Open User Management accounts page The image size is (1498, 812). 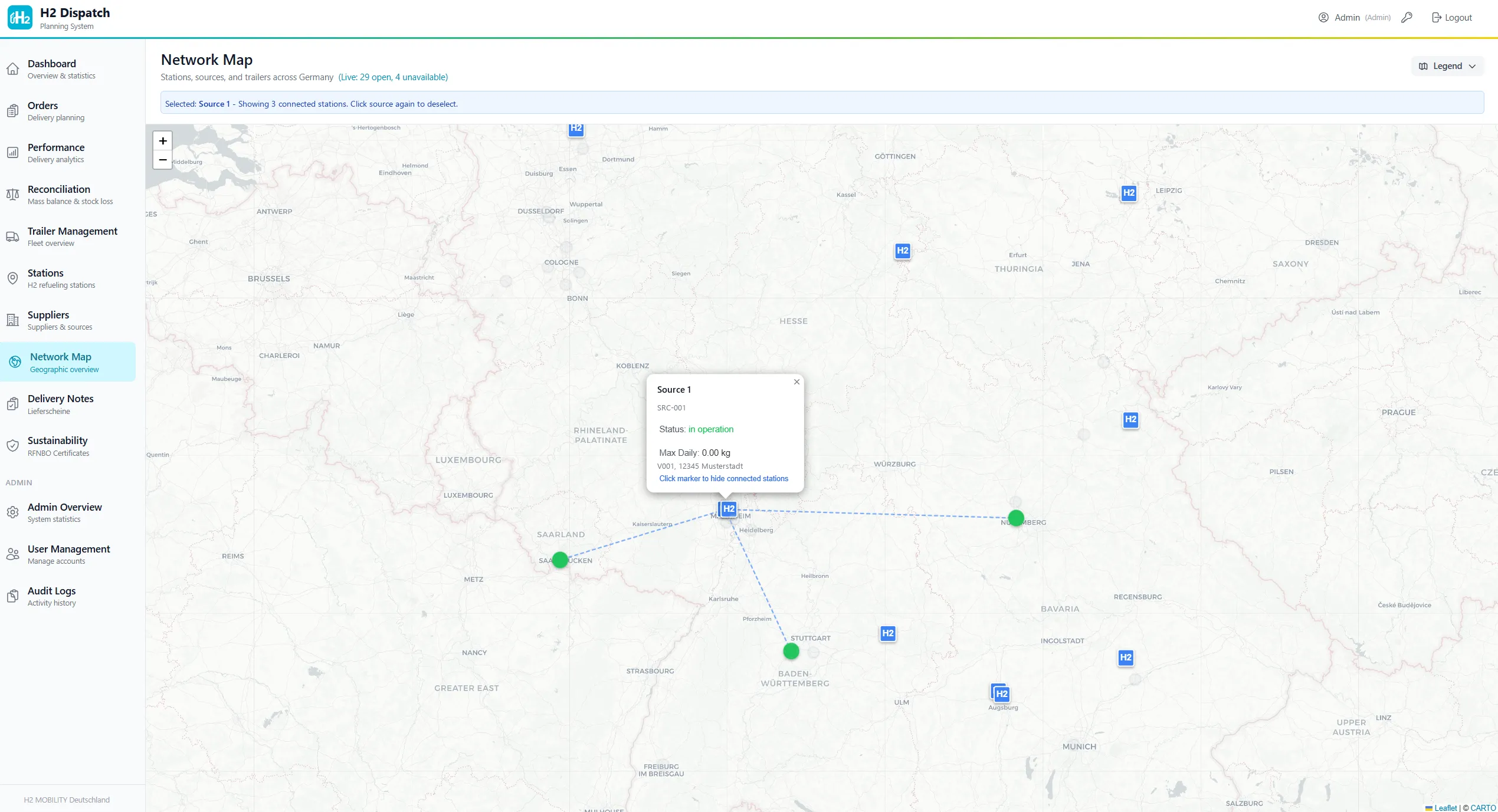coord(68,554)
